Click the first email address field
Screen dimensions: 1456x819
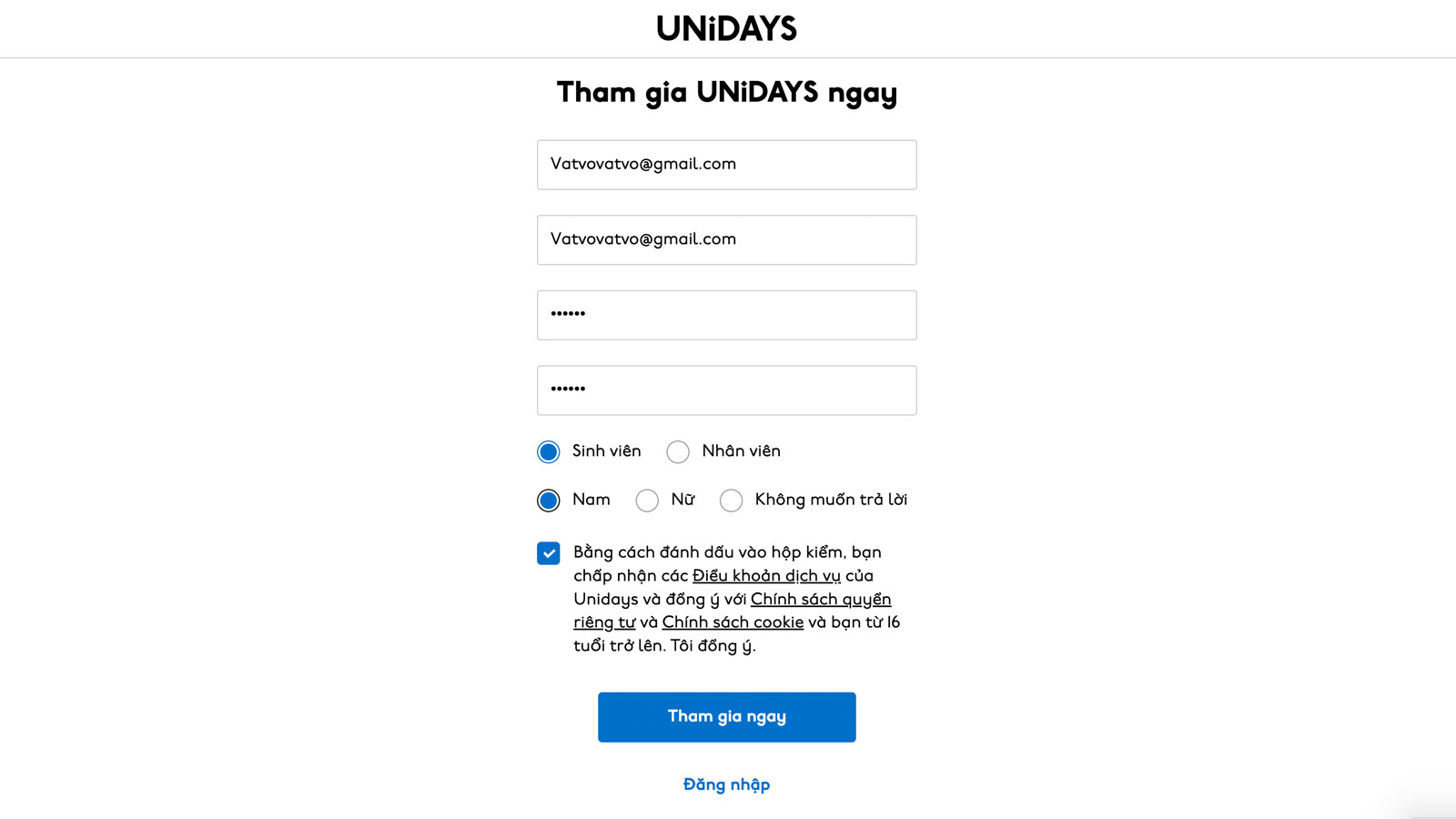point(726,165)
